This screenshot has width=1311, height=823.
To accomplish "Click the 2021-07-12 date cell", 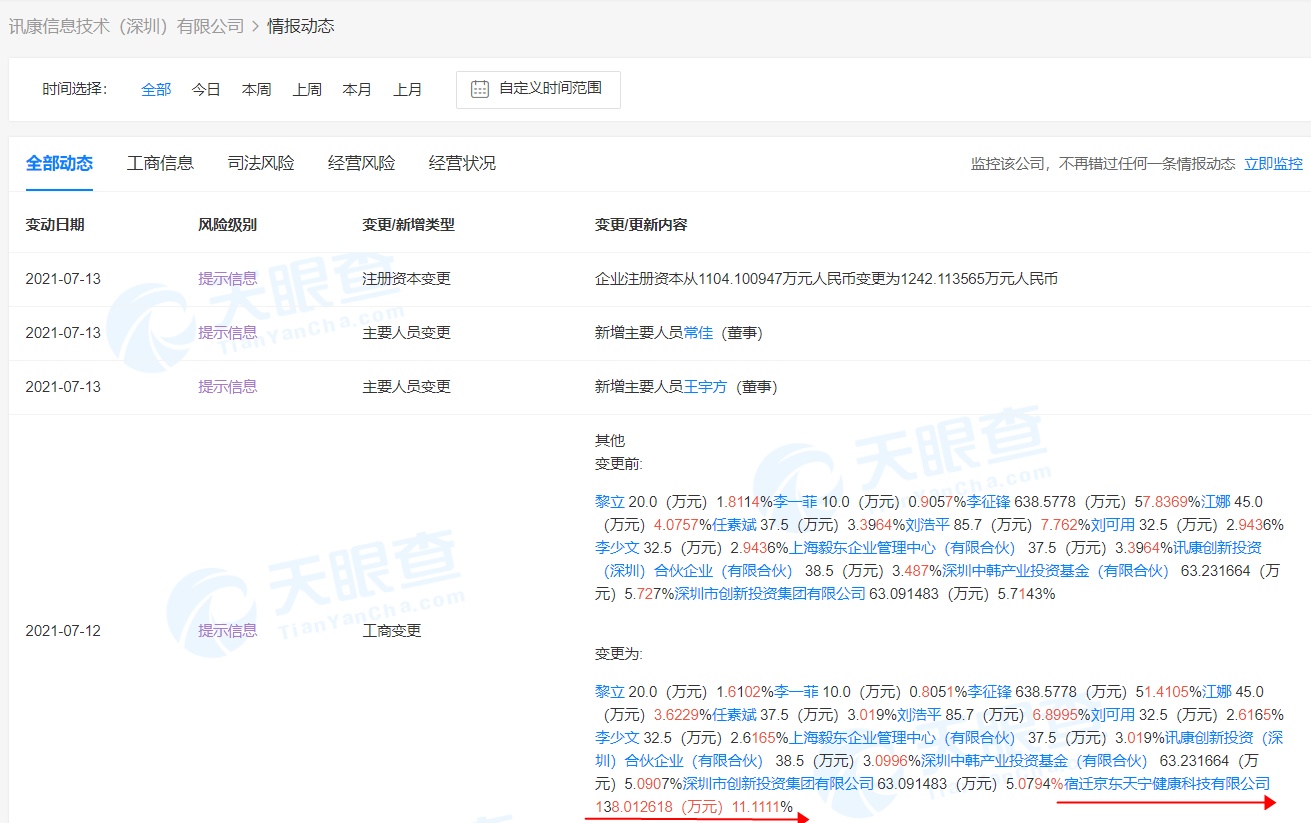I will (x=63, y=631).
